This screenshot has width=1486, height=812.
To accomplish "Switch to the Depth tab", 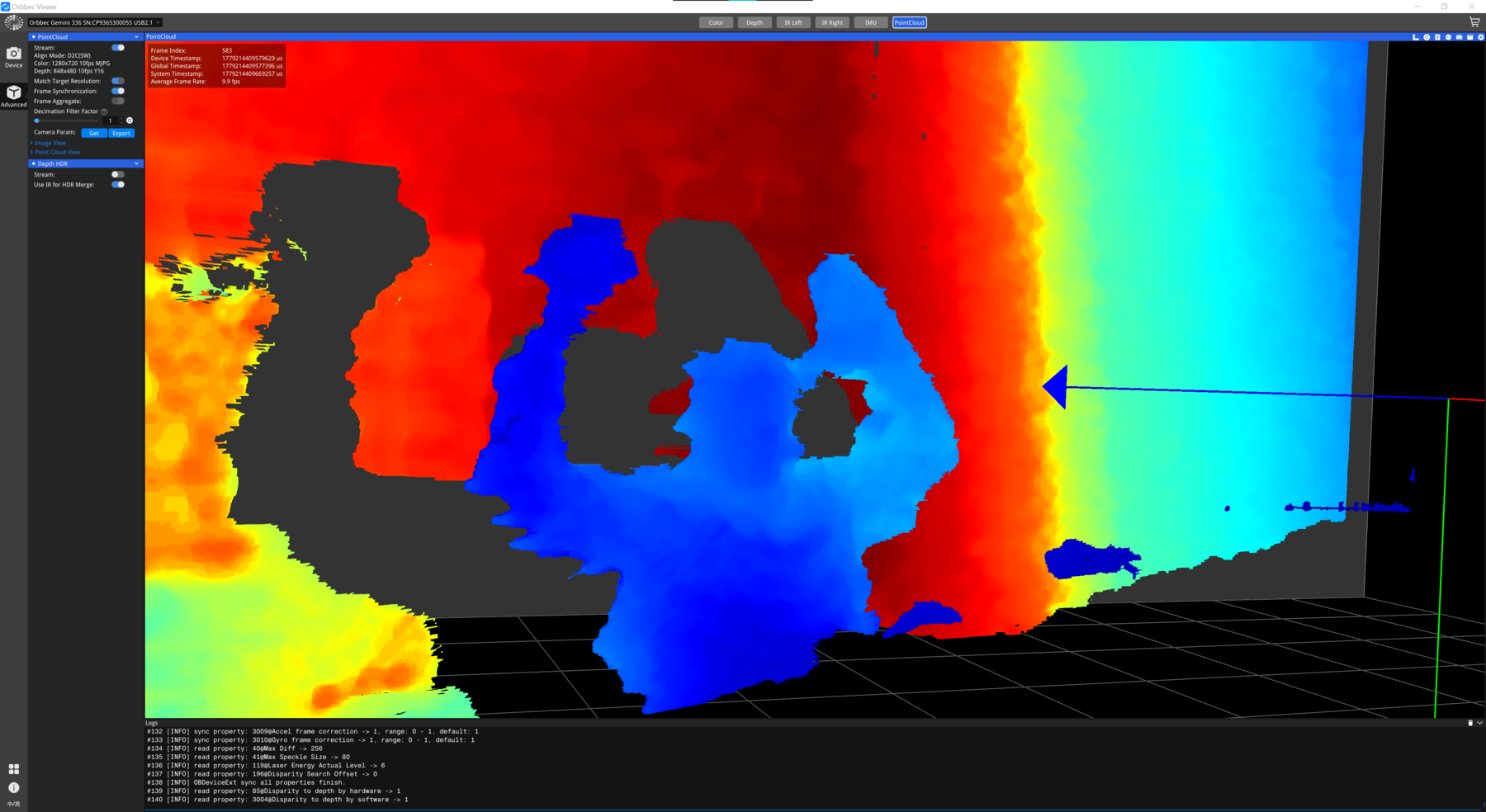I will (x=755, y=22).
